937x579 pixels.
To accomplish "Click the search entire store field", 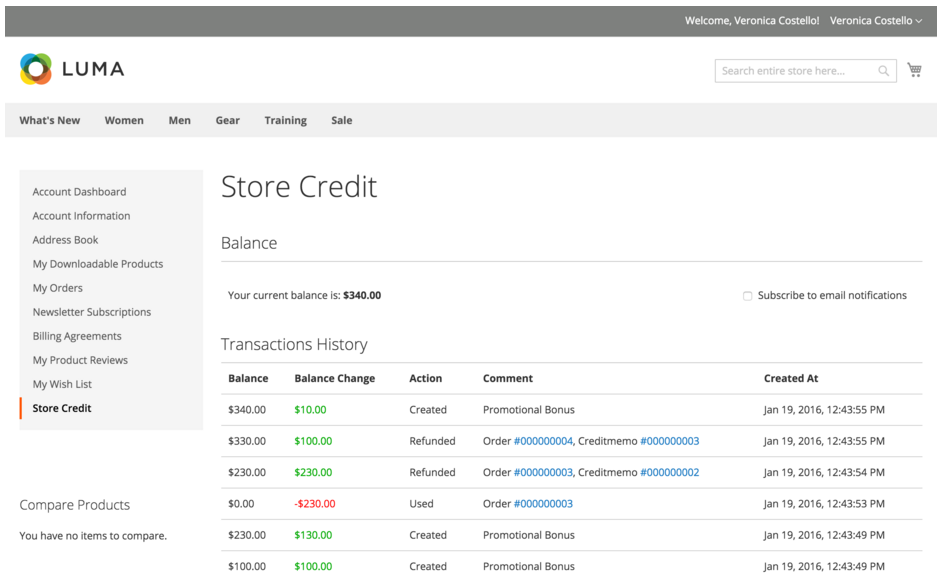I will coord(797,71).
